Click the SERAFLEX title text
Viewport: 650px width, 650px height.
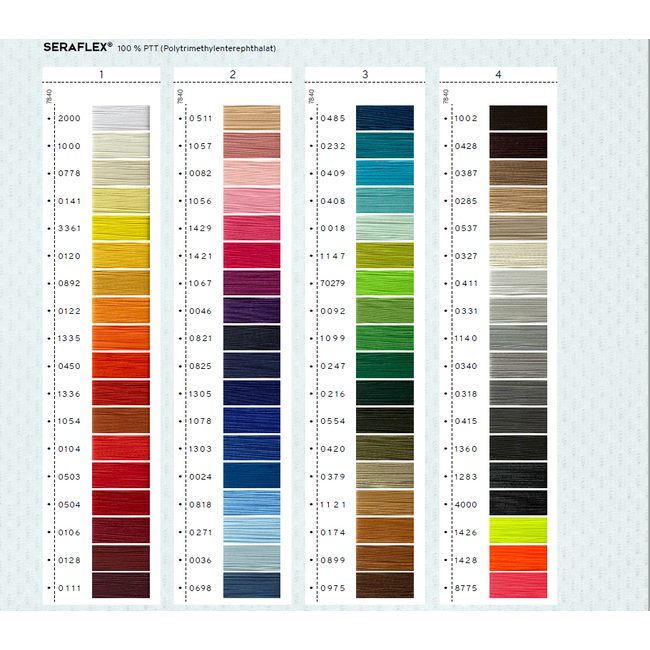(x=78, y=47)
